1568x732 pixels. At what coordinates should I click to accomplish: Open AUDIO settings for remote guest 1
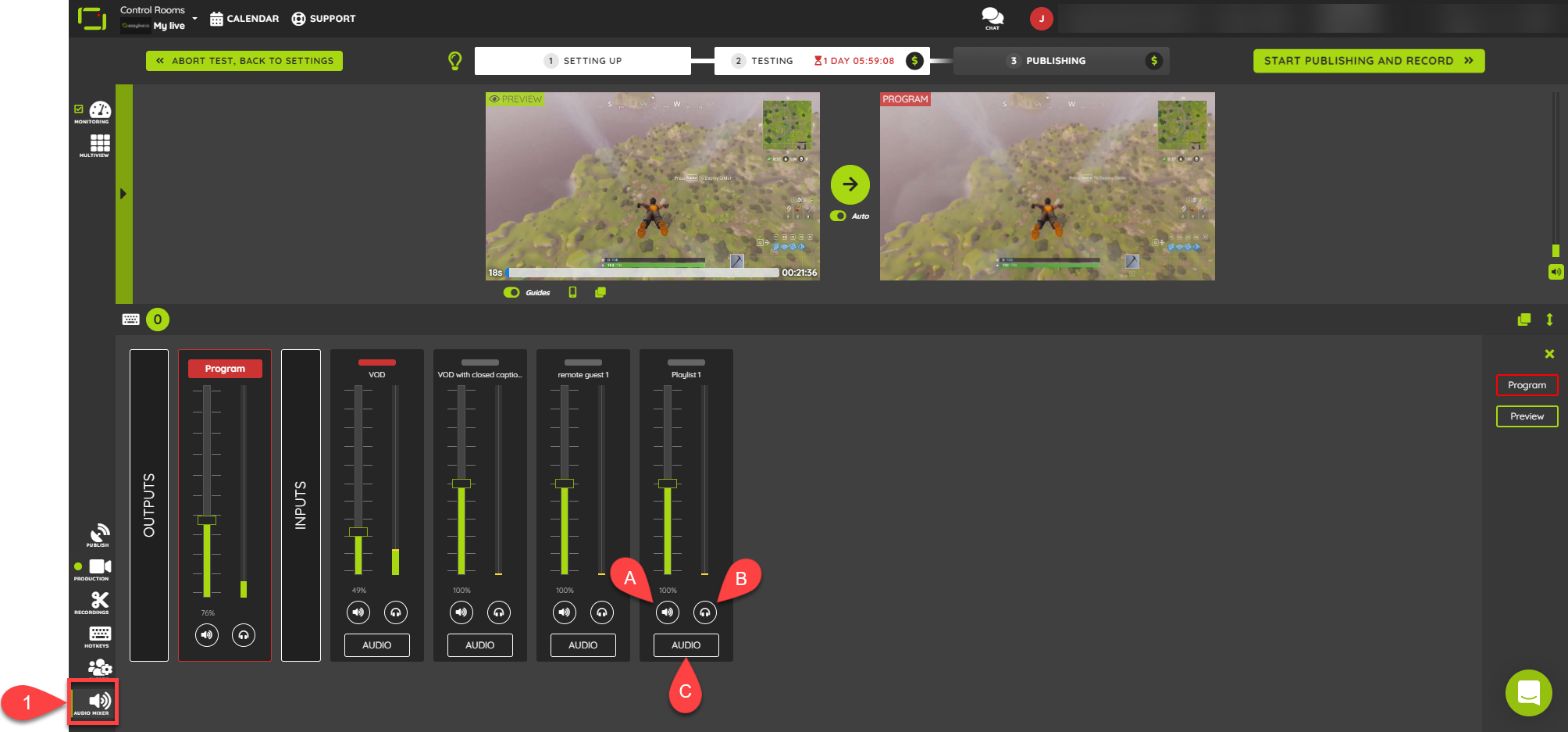[583, 645]
